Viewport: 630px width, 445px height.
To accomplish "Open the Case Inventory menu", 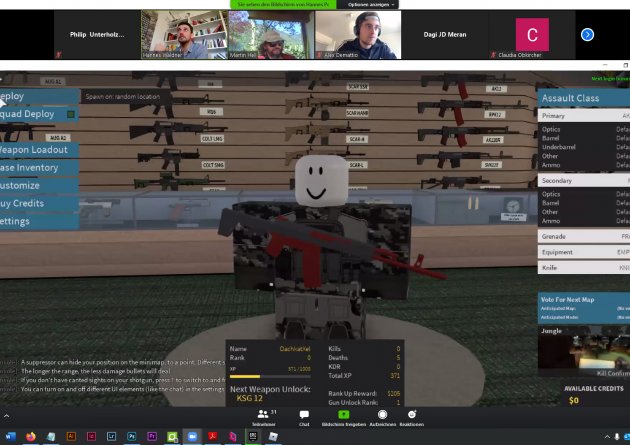I will pyautogui.click(x=39, y=167).
